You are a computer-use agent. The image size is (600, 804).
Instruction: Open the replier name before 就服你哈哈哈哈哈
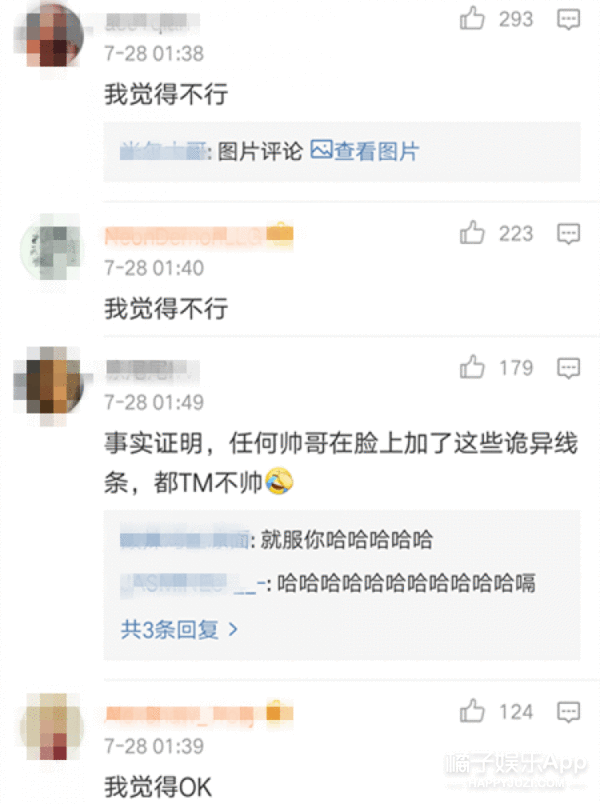[185, 540]
